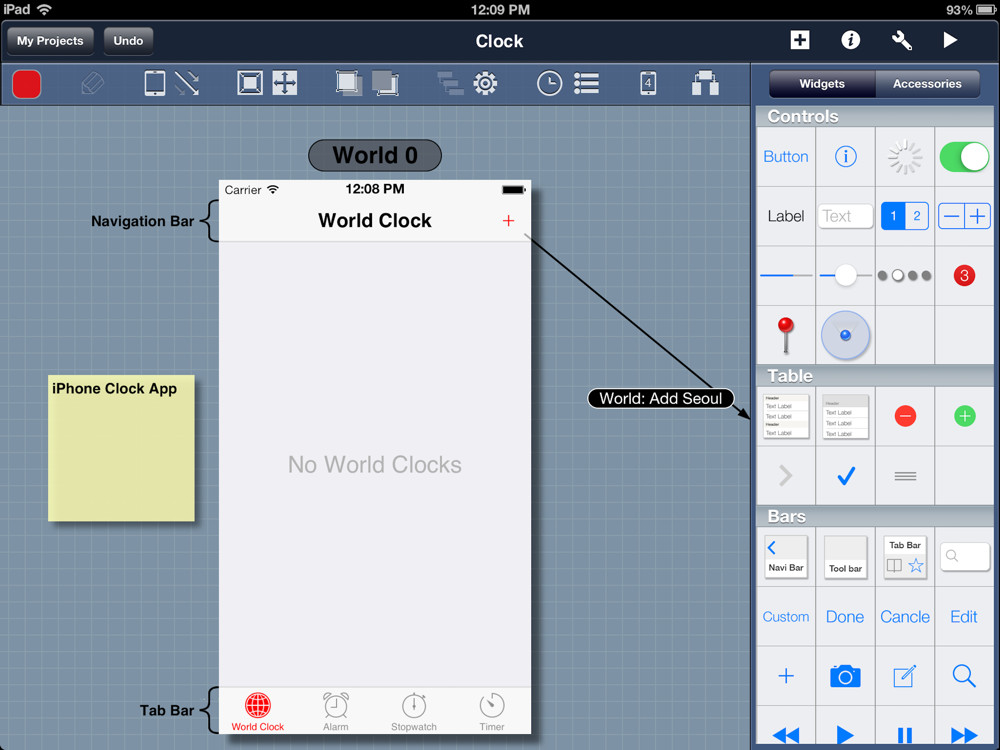The height and width of the screenshot is (750, 1000).
Task: Run the prototype with top play icon
Action: click(950, 40)
